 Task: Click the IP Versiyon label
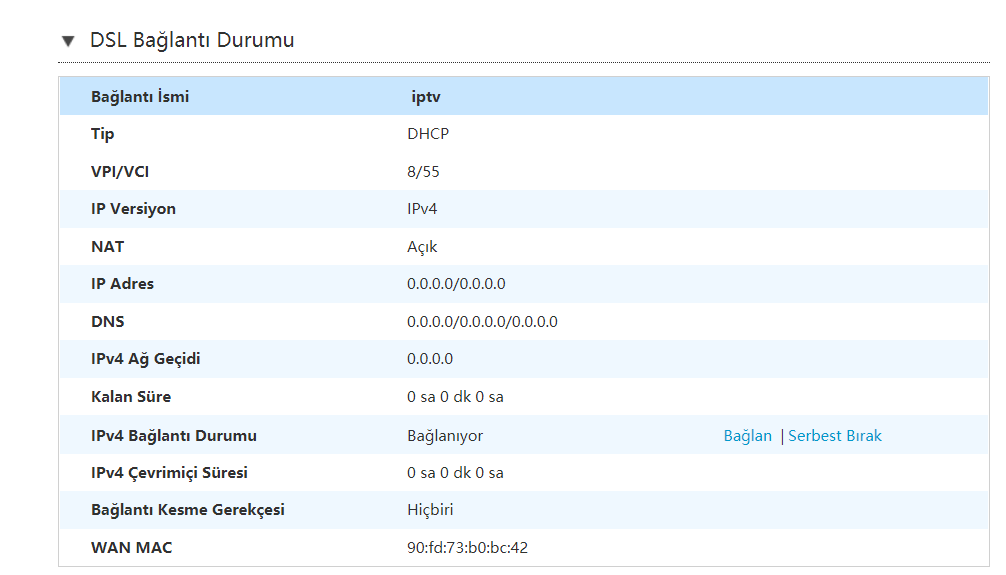133,209
